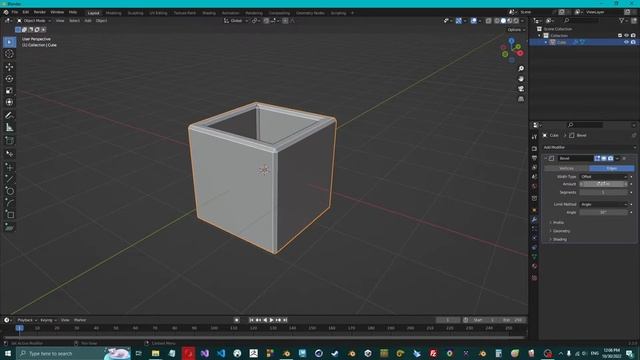Open the viewport Options dropdown
Image resolution: width=640 pixels, height=360 pixels.
pos(516,30)
